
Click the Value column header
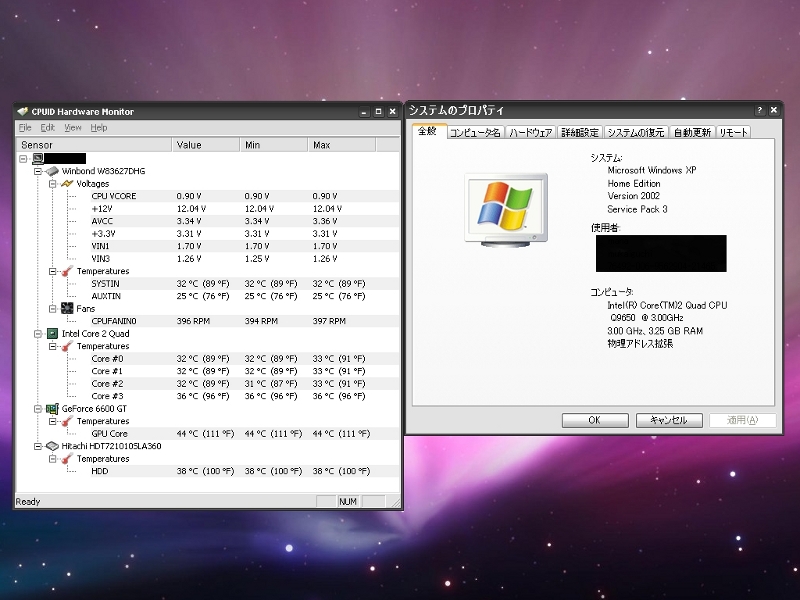pos(206,145)
